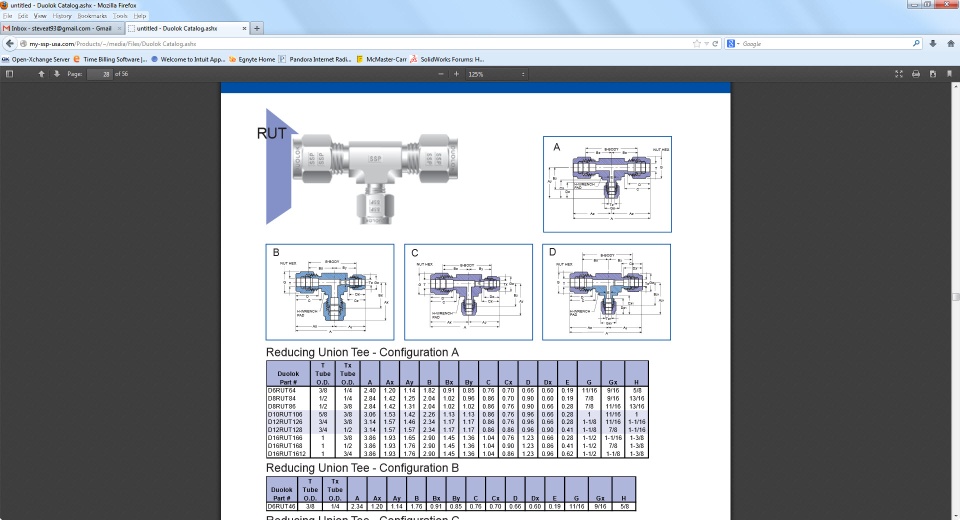Go to the next PDF page
Screen dimensions: 960x520
57,74
